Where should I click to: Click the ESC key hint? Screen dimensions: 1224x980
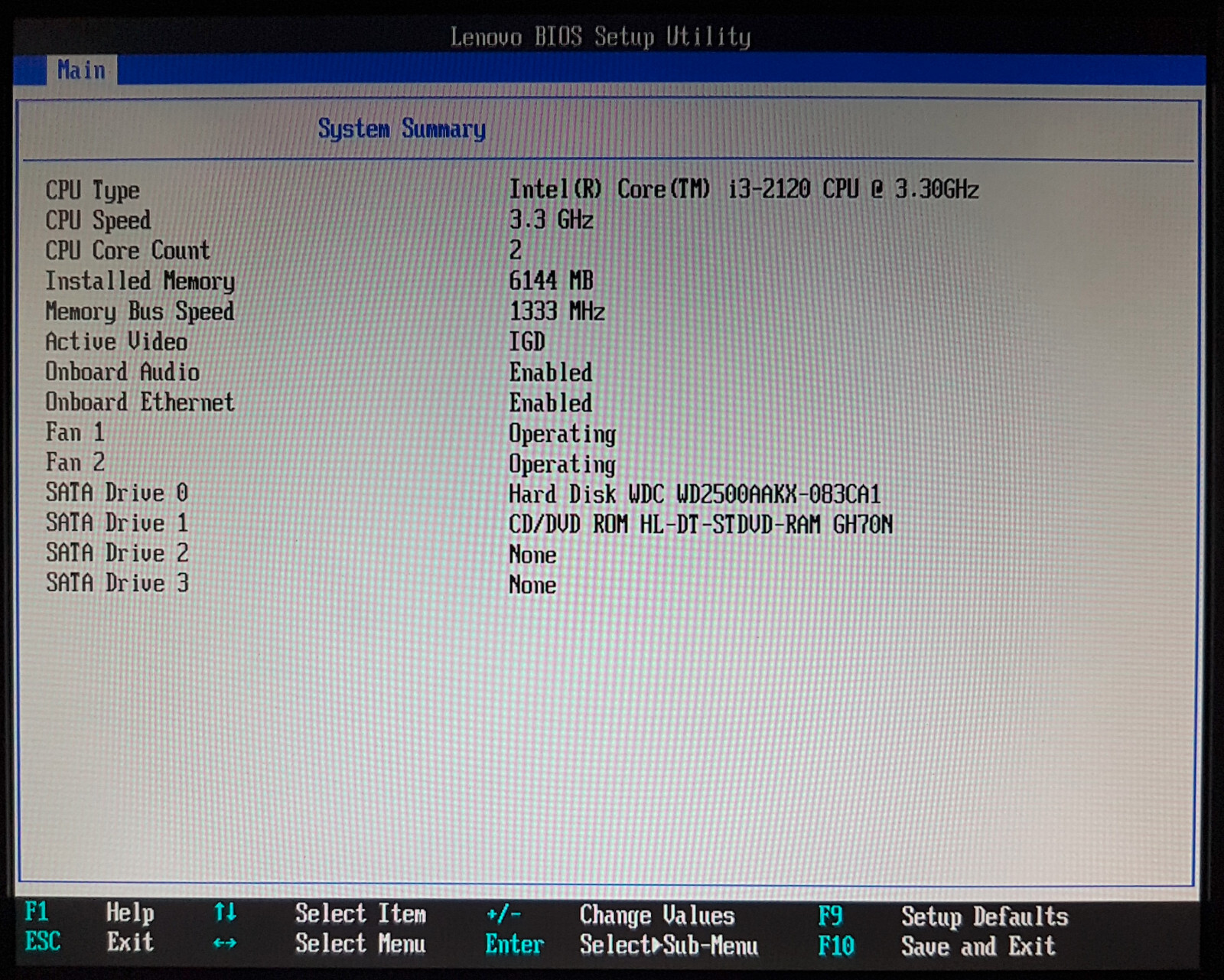[x=43, y=941]
